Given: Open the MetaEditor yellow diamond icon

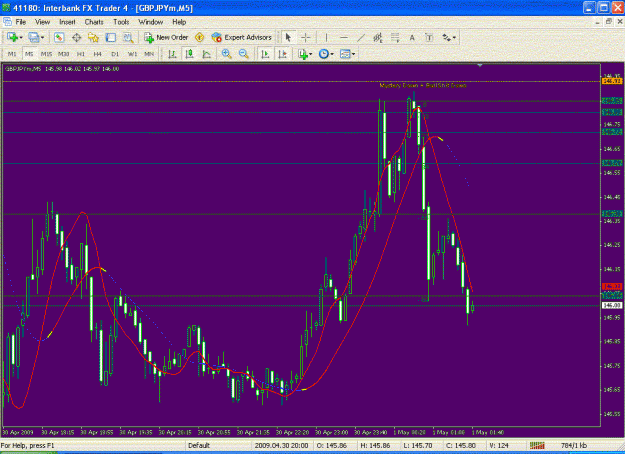Looking at the screenshot, I should [x=199, y=37].
